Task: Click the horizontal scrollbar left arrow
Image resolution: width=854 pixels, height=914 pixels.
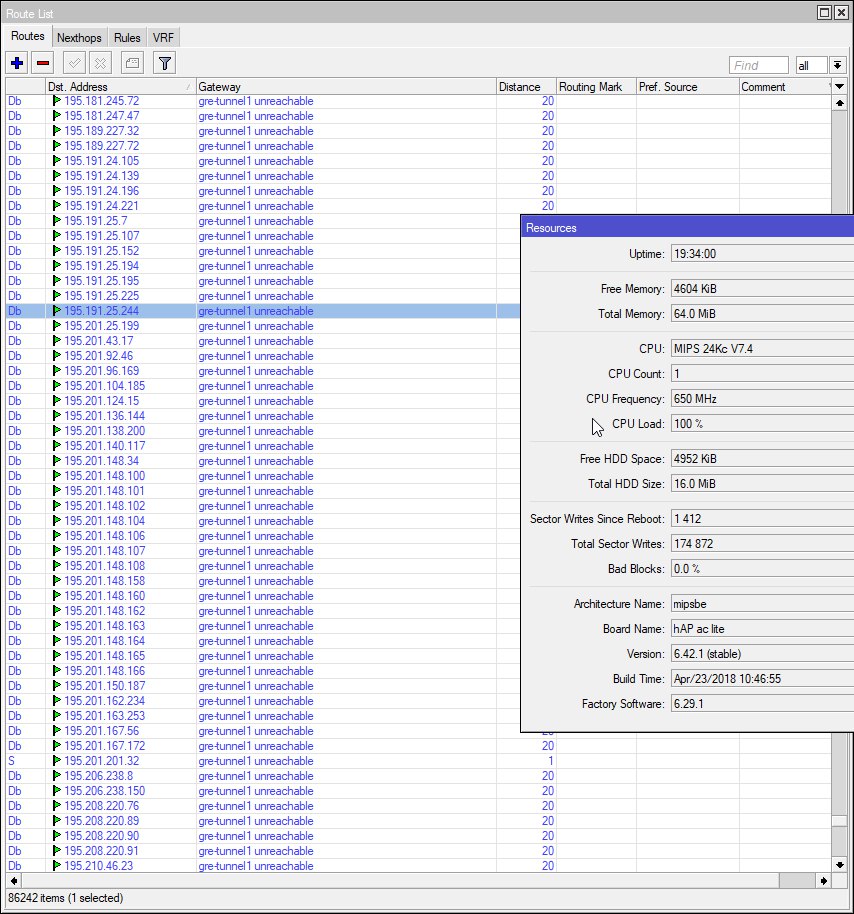Action: 13,881
